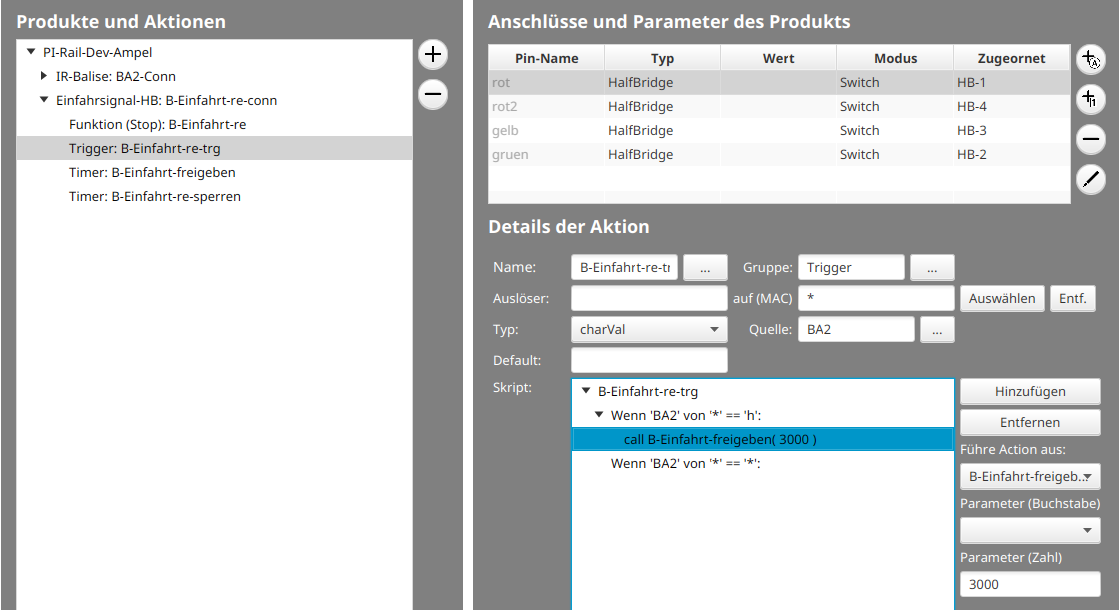The width and height of the screenshot is (1119, 610).
Task: Click the Entf. button
Action: (1072, 298)
